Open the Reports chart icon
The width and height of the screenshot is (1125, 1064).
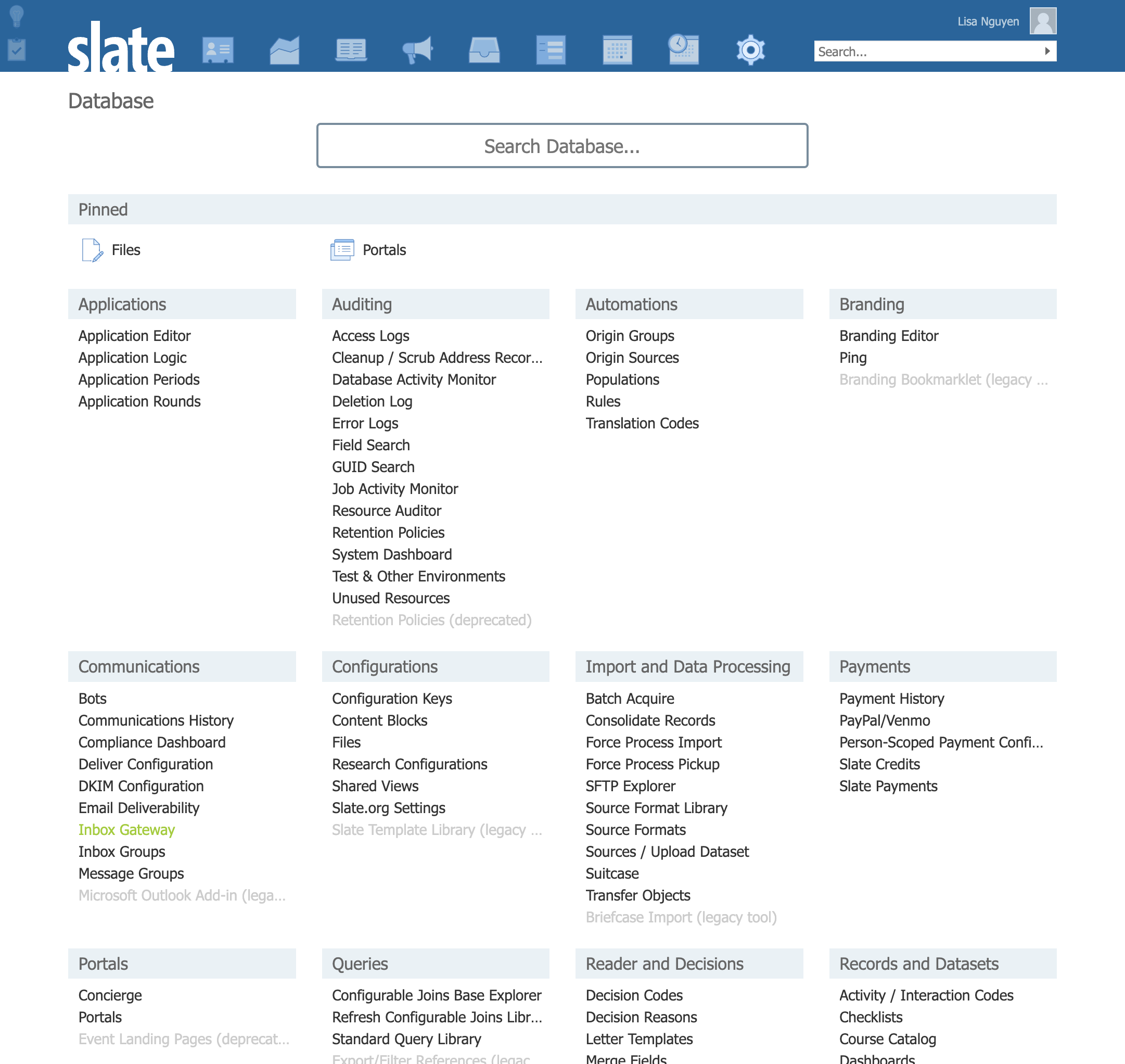click(x=285, y=50)
